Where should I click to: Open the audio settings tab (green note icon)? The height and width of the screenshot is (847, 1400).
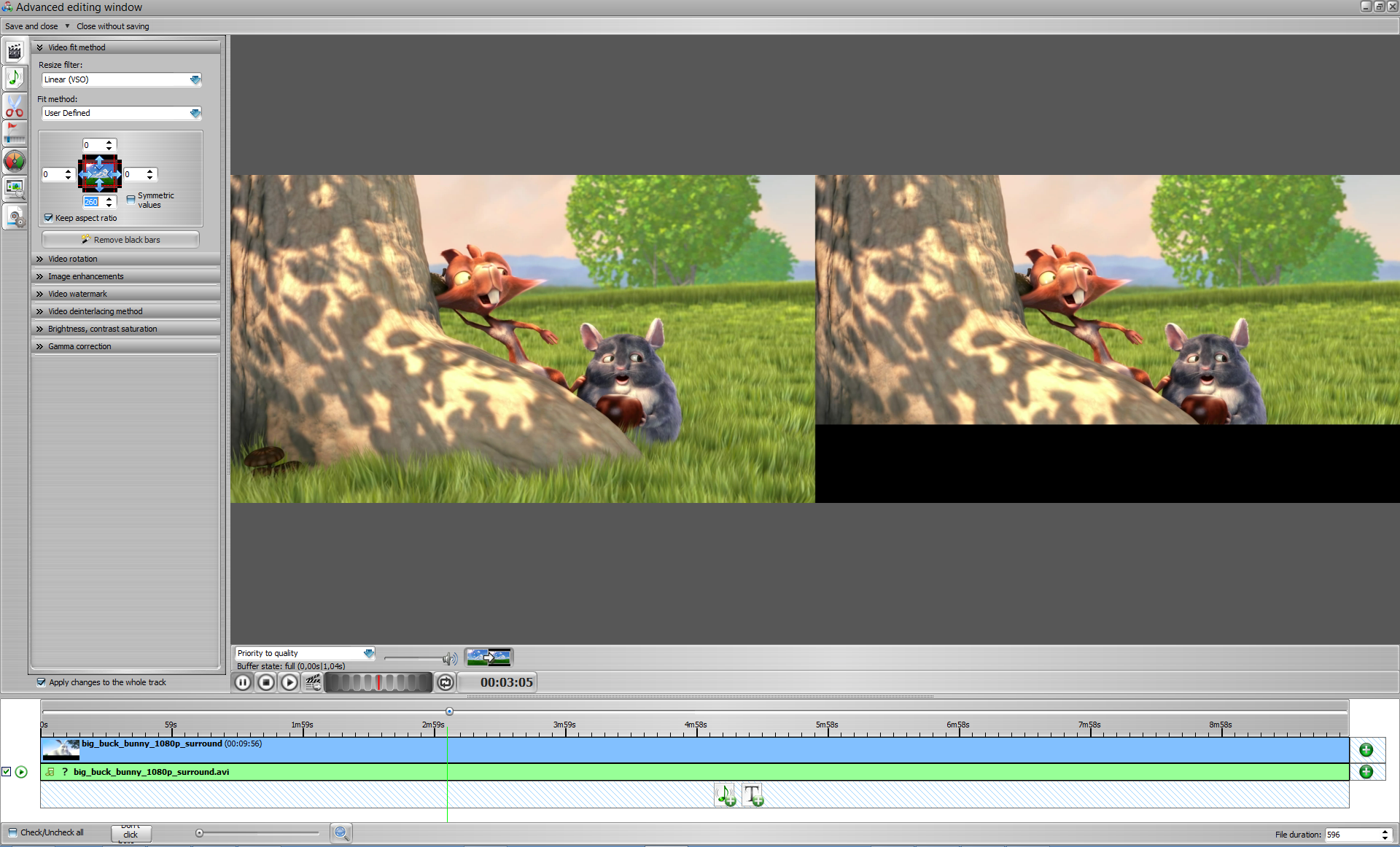pos(15,78)
